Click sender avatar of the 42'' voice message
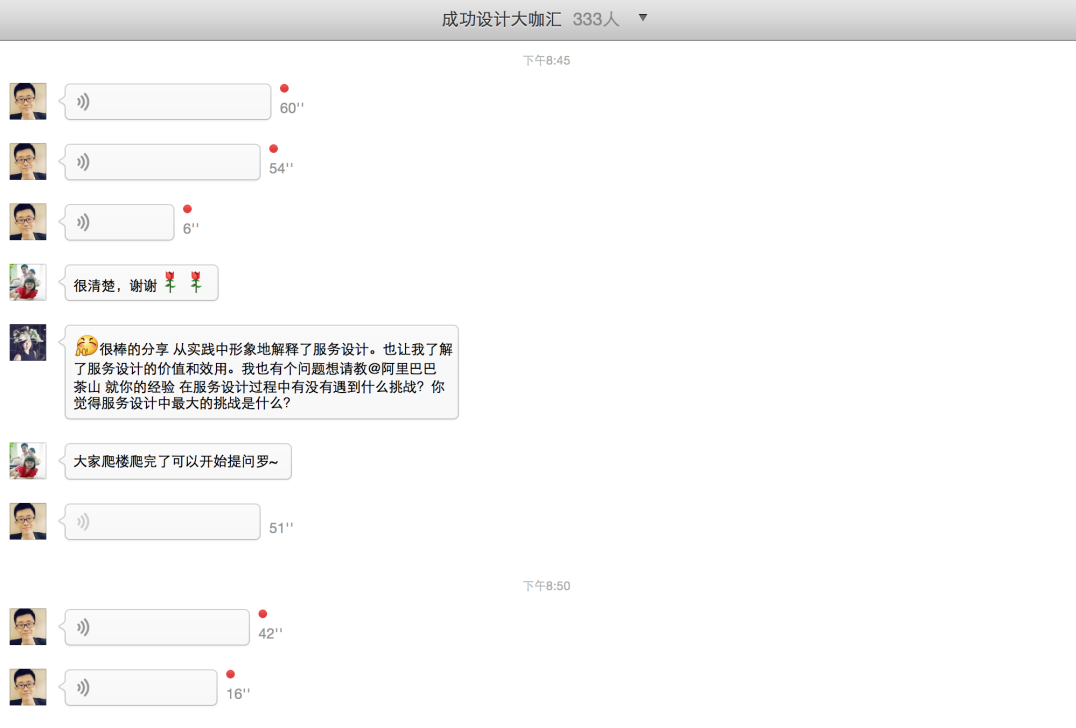 tap(28, 627)
